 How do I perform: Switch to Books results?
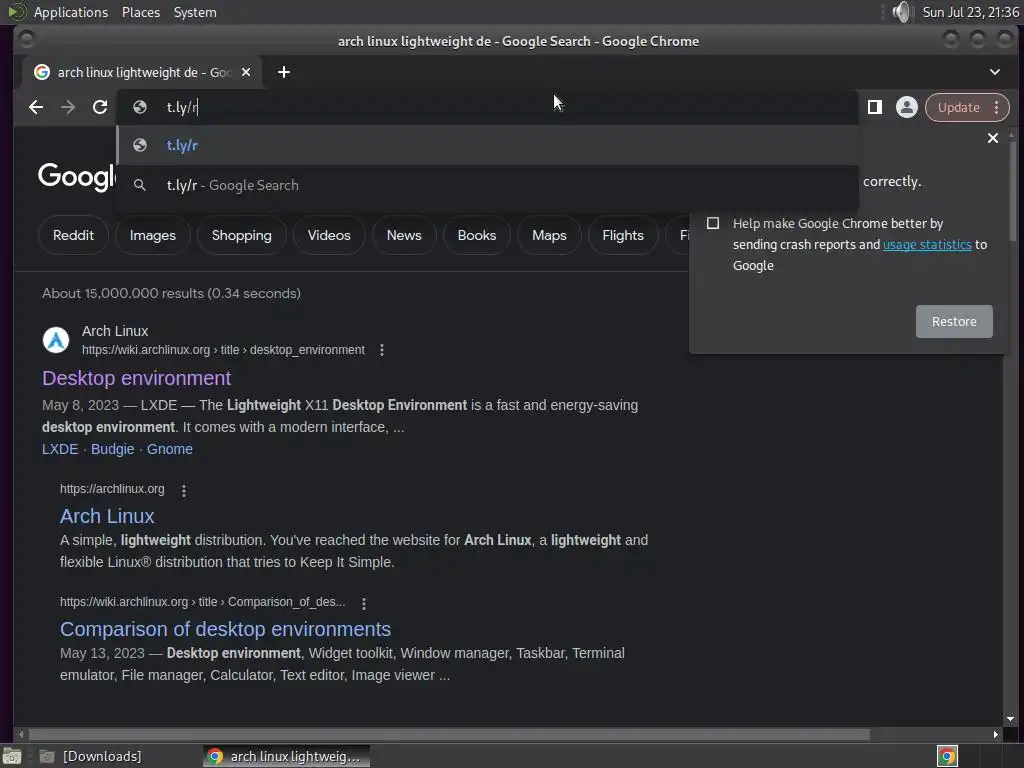[x=477, y=235]
